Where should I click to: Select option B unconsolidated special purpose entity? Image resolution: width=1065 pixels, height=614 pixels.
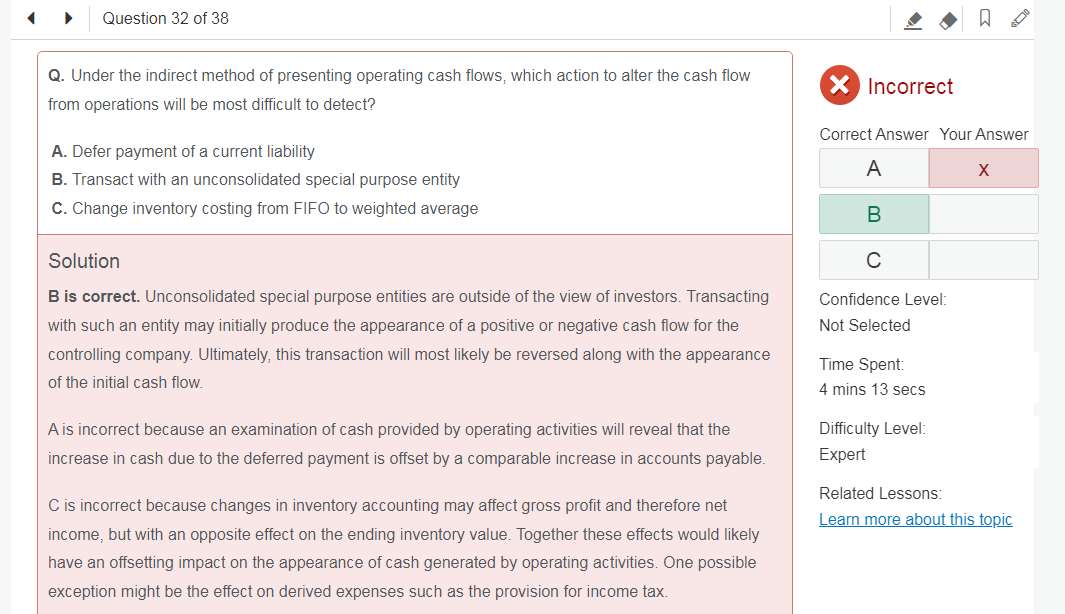click(x=255, y=180)
